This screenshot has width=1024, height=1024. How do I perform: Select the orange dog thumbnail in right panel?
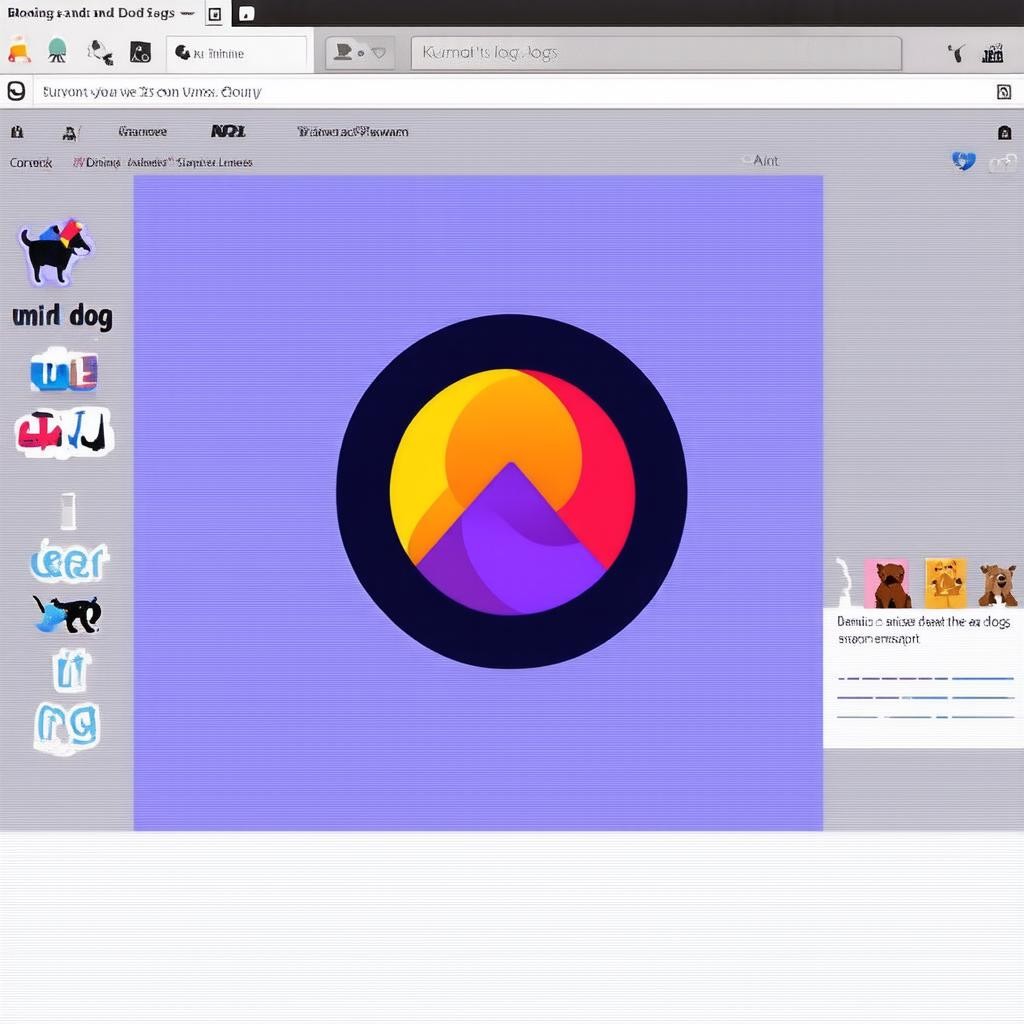[x=945, y=583]
